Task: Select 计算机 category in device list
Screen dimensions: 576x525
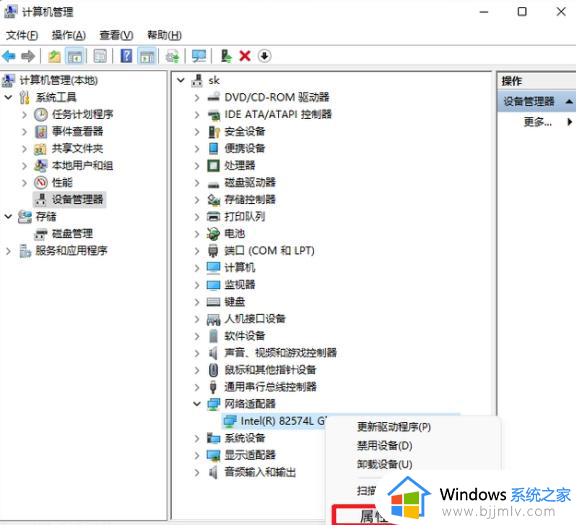Action: (240, 267)
